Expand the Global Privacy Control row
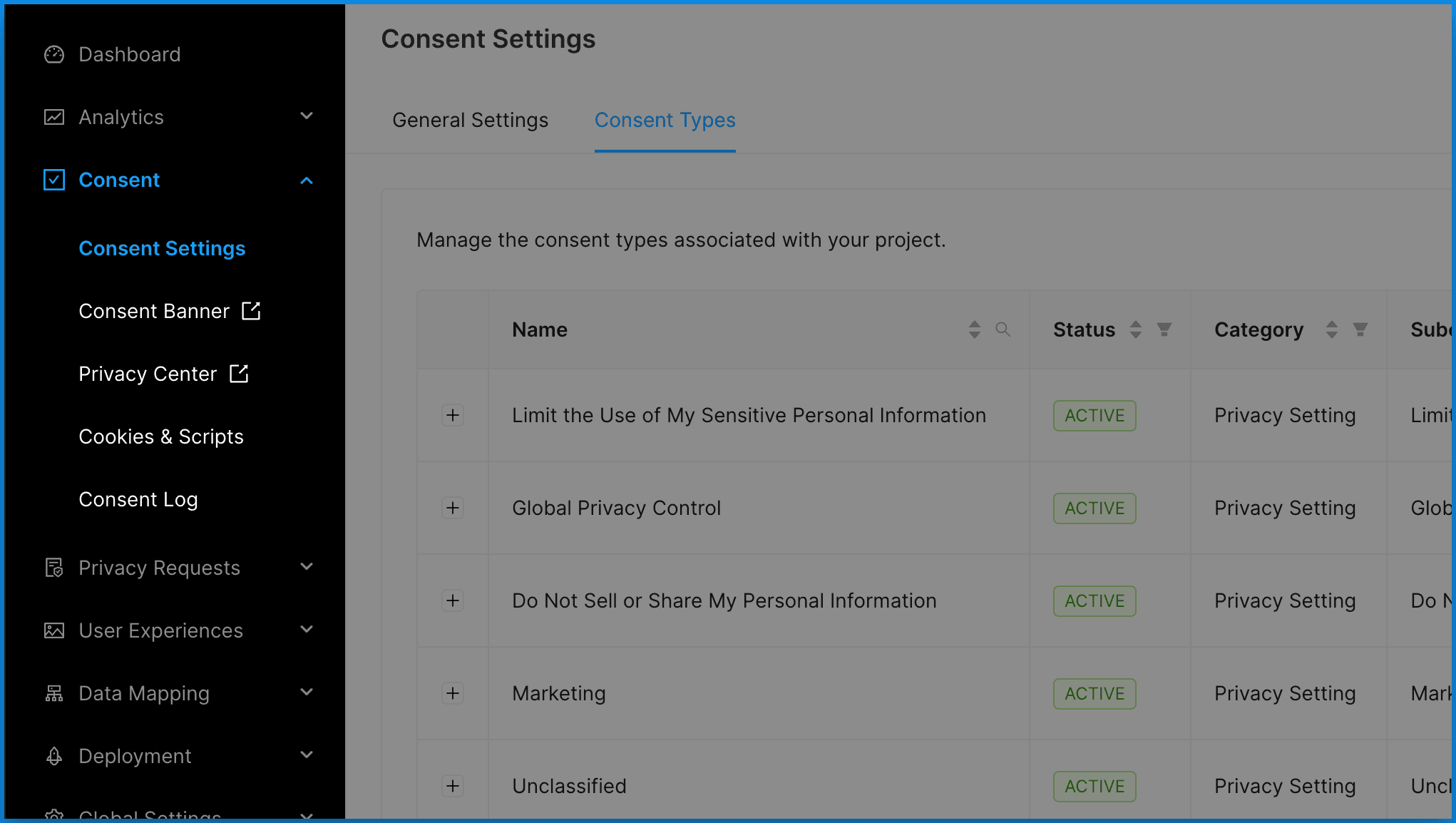Viewport: 1456px width, 823px height. pos(453,508)
